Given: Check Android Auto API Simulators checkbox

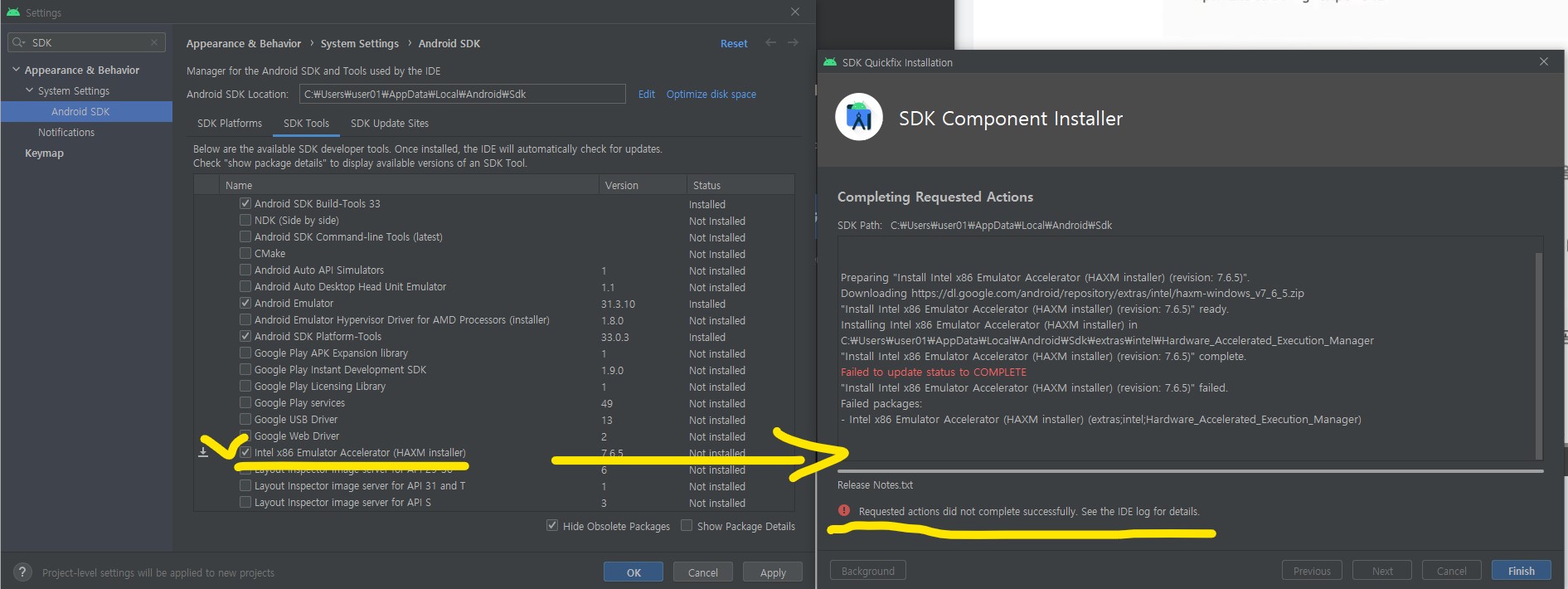Looking at the screenshot, I should (x=245, y=270).
